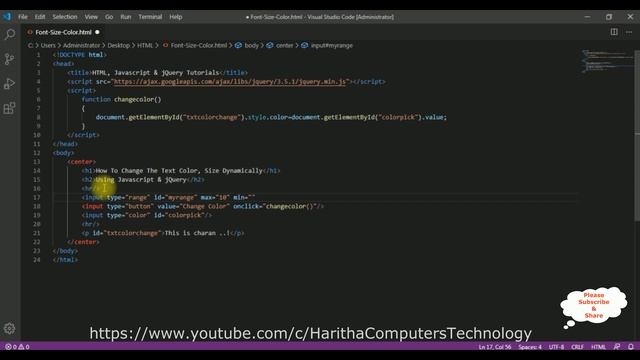Click the HTML language mode entry
This screenshot has width=640, height=360.
[x=598, y=347]
